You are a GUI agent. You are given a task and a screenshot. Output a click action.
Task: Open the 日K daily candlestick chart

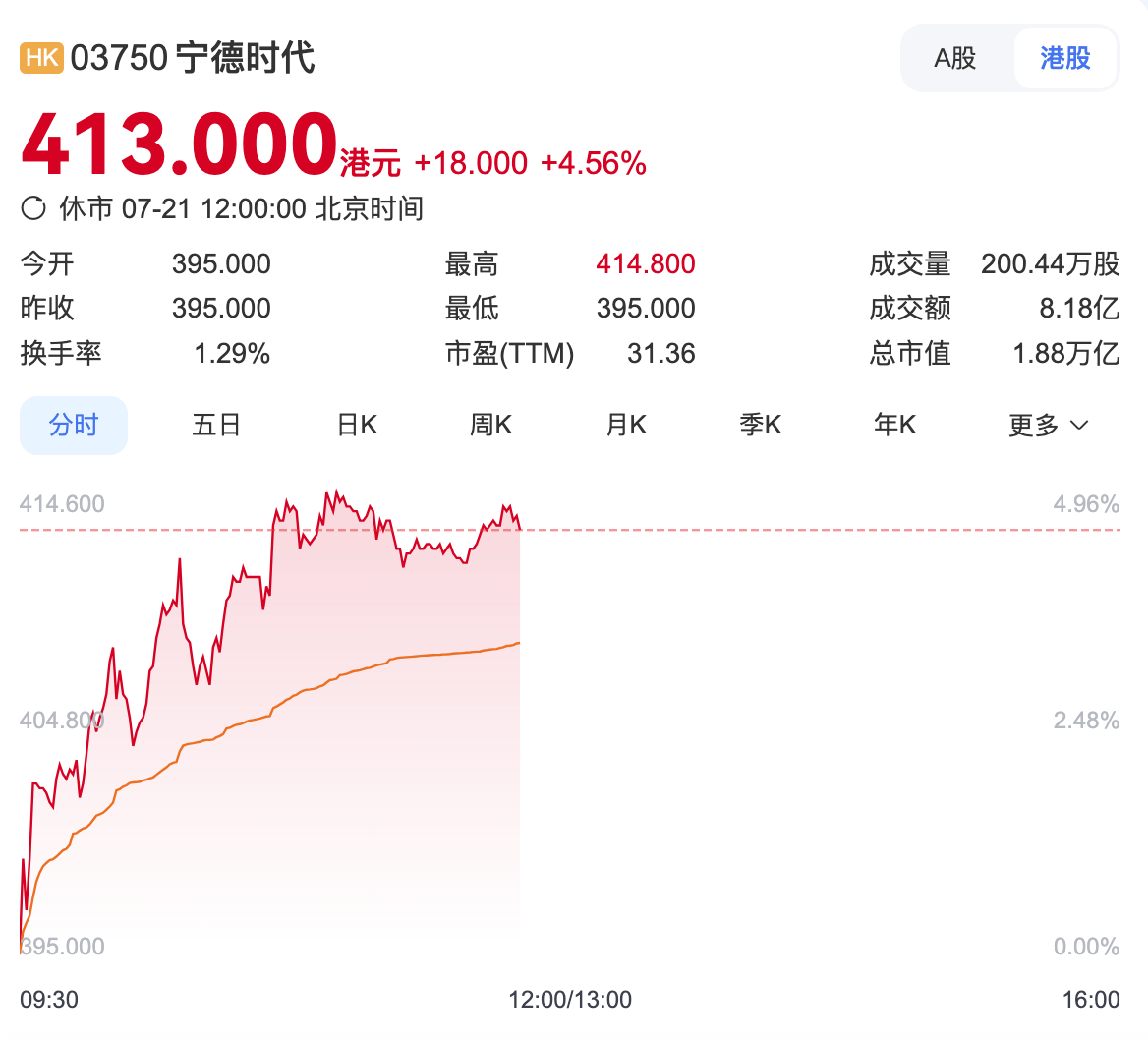click(356, 424)
